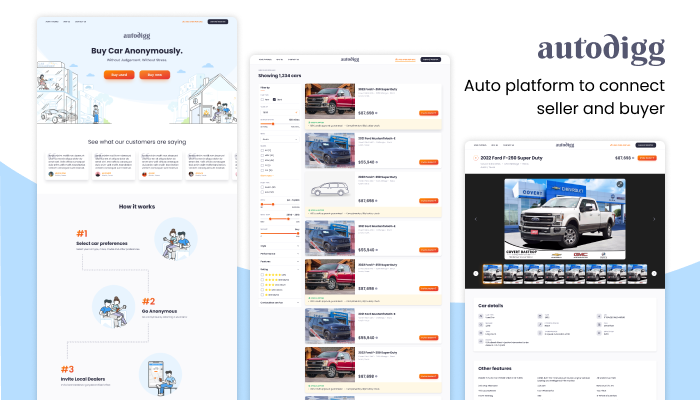
Task: Click the fullscreen expand icon on the truck photo
Action: 620,184
